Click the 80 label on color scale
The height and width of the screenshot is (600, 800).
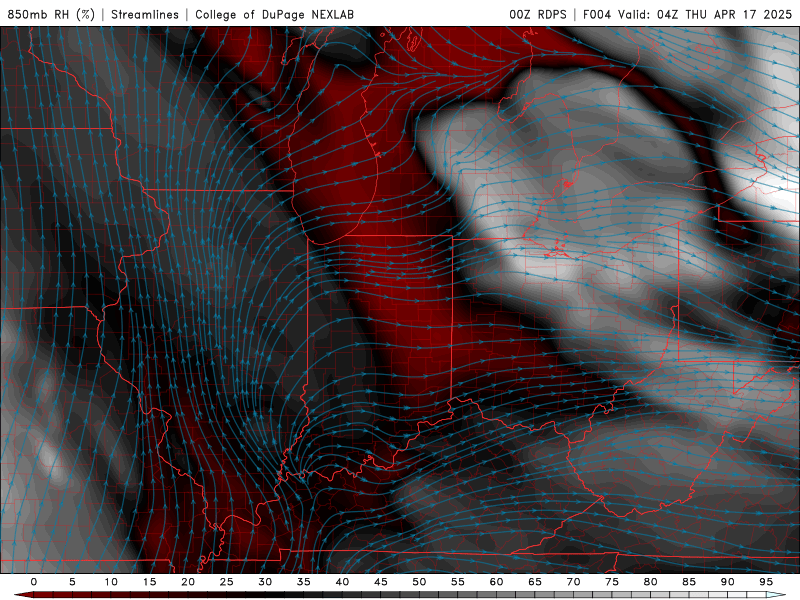tap(651, 582)
